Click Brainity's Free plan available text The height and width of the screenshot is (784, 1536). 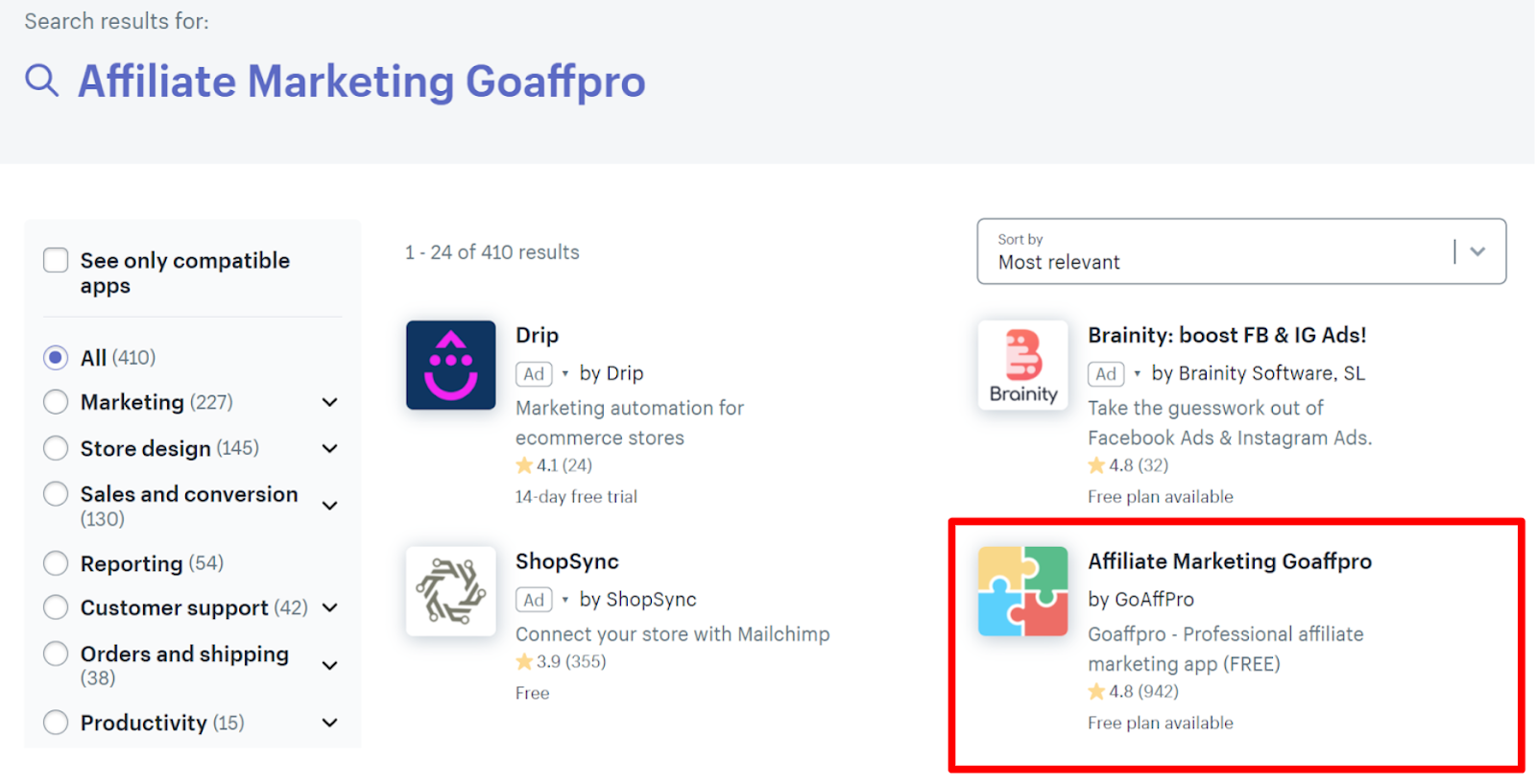(1160, 497)
